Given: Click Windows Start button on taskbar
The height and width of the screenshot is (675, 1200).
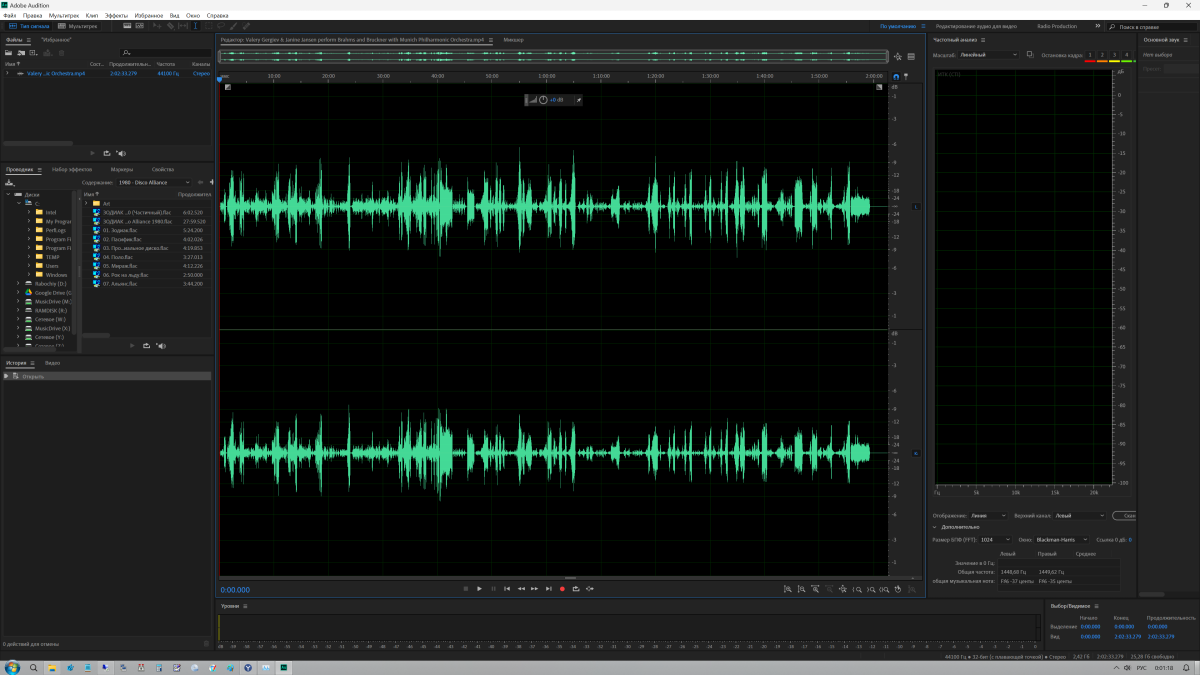Looking at the screenshot, I should [x=11, y=666].
